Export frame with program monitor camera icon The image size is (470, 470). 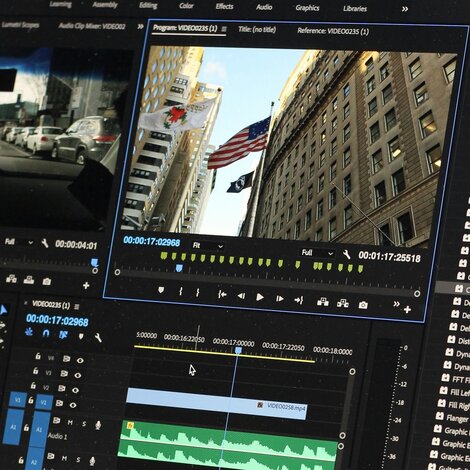[363, 305]
